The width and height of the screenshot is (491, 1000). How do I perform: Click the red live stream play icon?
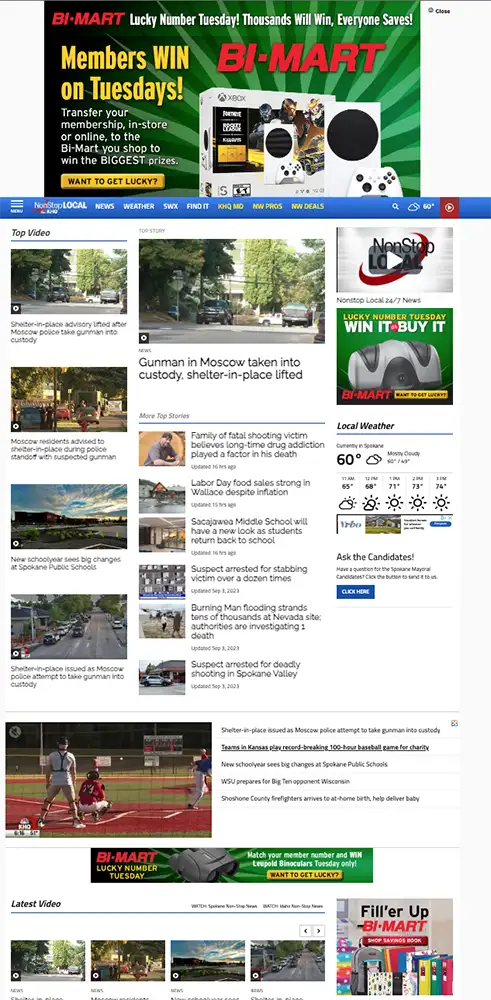[x=449, y=207]
